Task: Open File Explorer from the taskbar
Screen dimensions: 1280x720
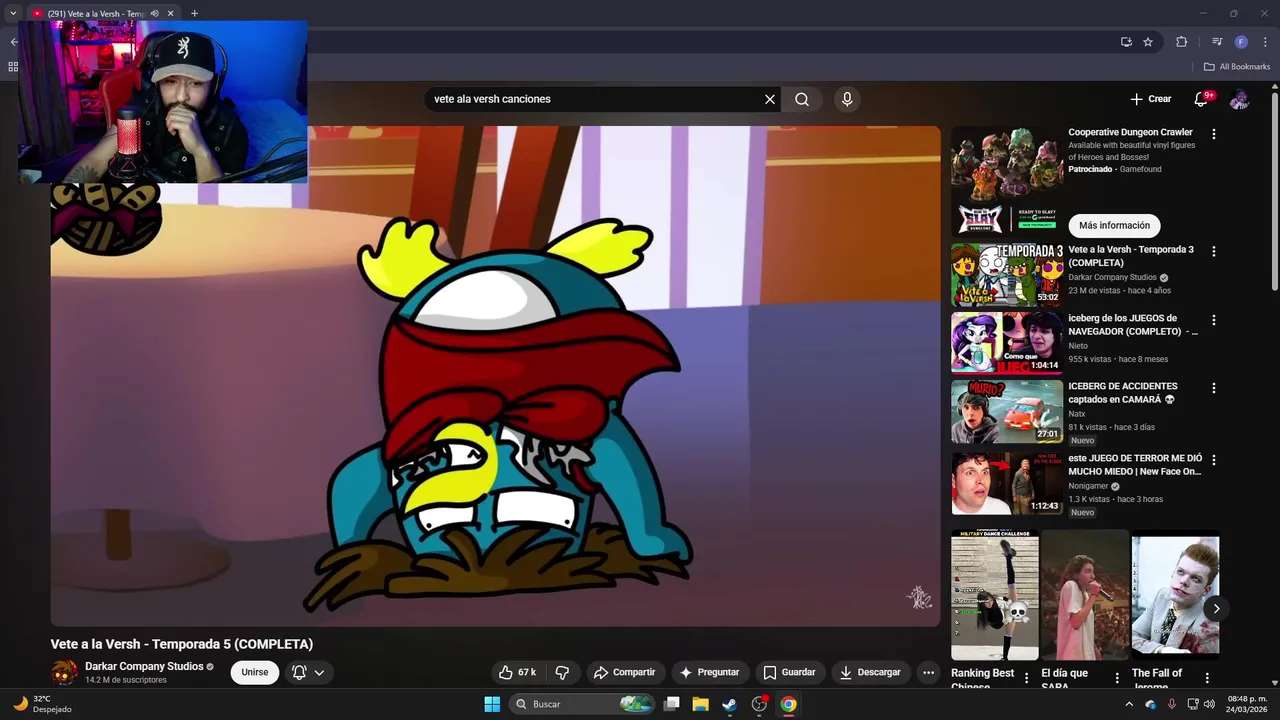Action: tap(701, 704)
